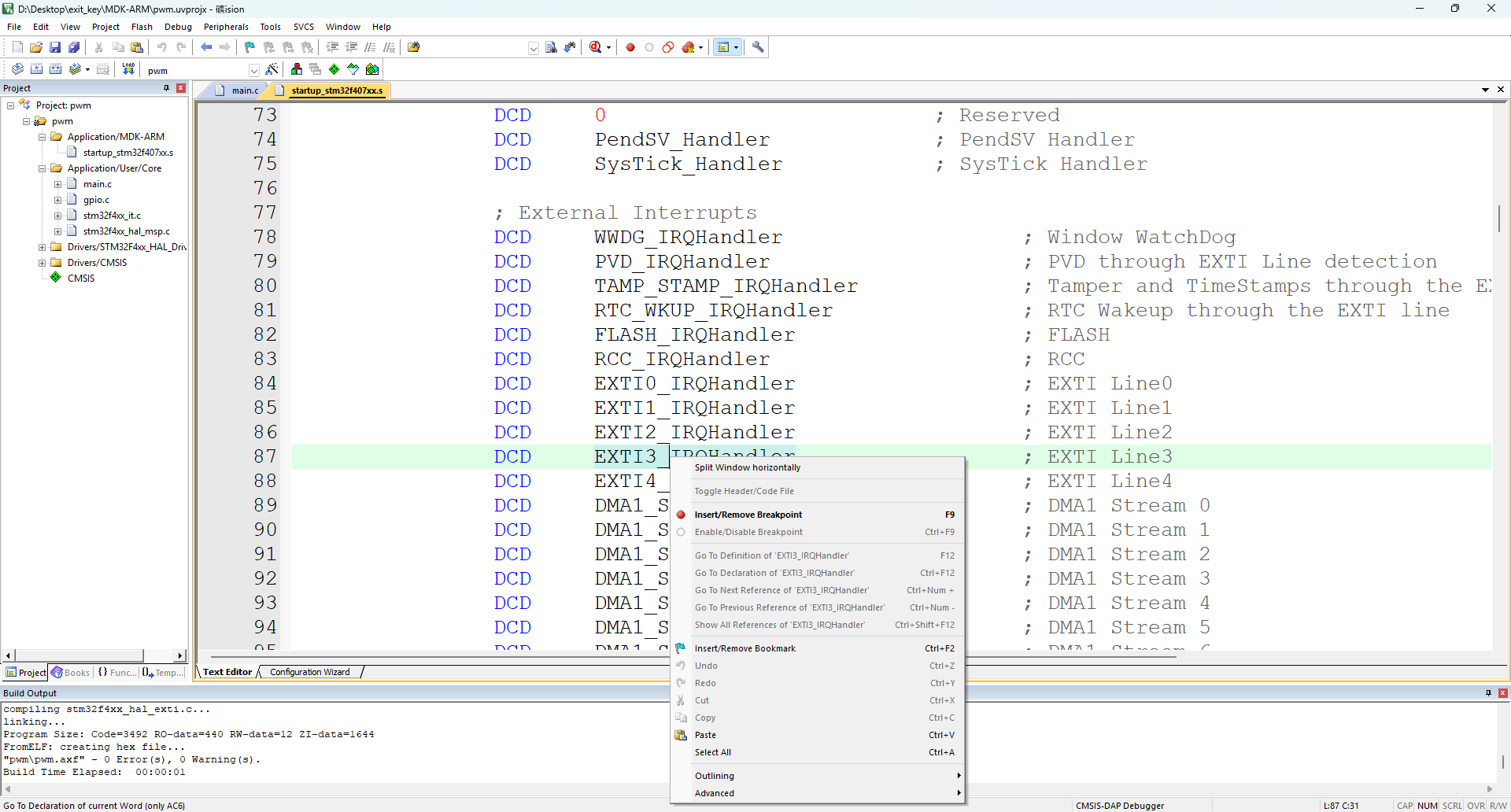Expand the Drivers/CMSIS folder
1511x812 pixels.
coord(42,263)
